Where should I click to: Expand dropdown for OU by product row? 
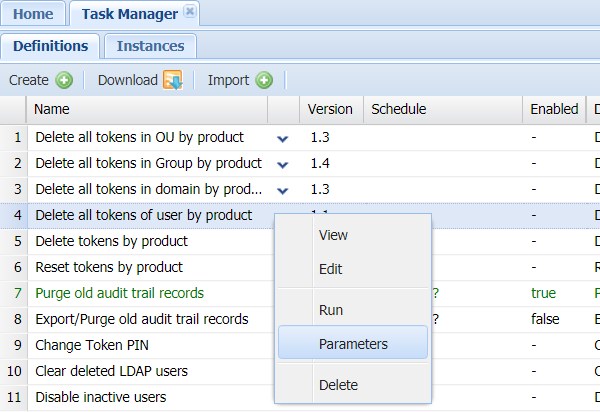point(282,137)
